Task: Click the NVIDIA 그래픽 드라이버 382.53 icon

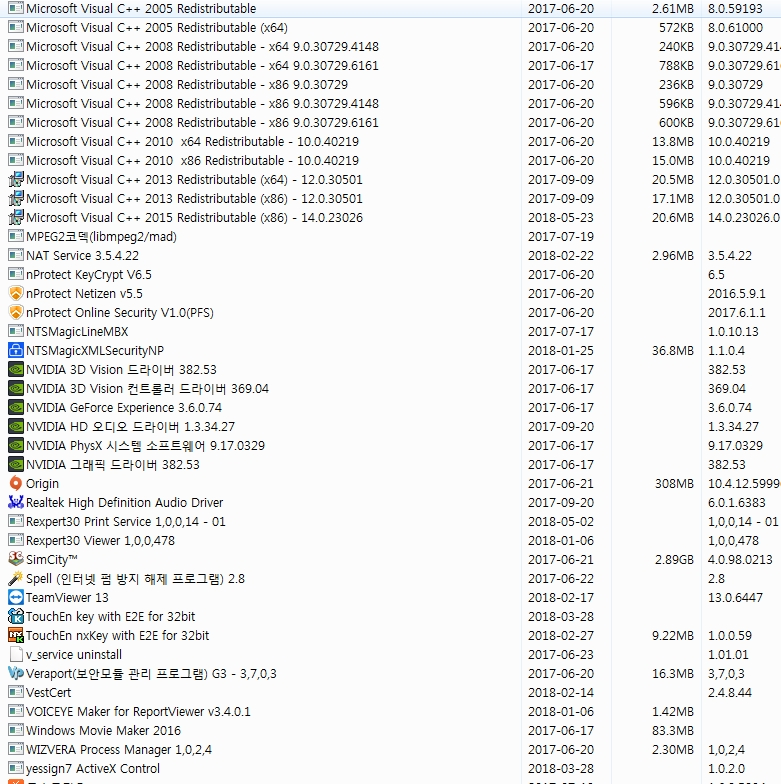Action: [x=16, y=464]
